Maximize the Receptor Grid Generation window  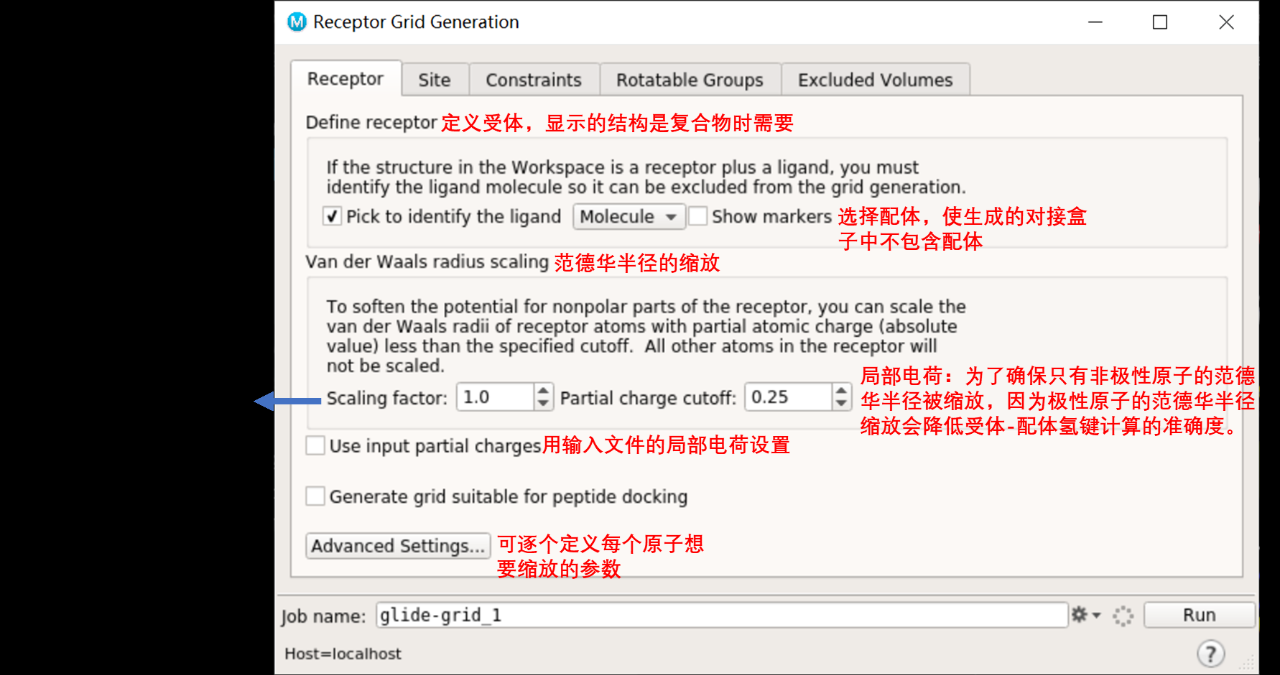(1160, 22)
